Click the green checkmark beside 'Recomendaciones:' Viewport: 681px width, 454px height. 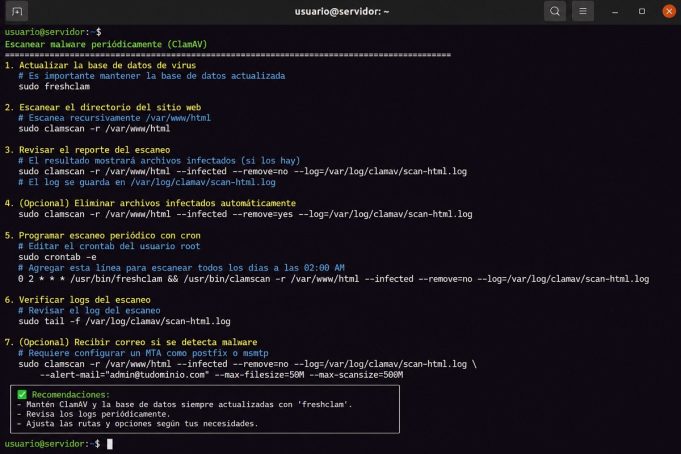tap(22, 394)
